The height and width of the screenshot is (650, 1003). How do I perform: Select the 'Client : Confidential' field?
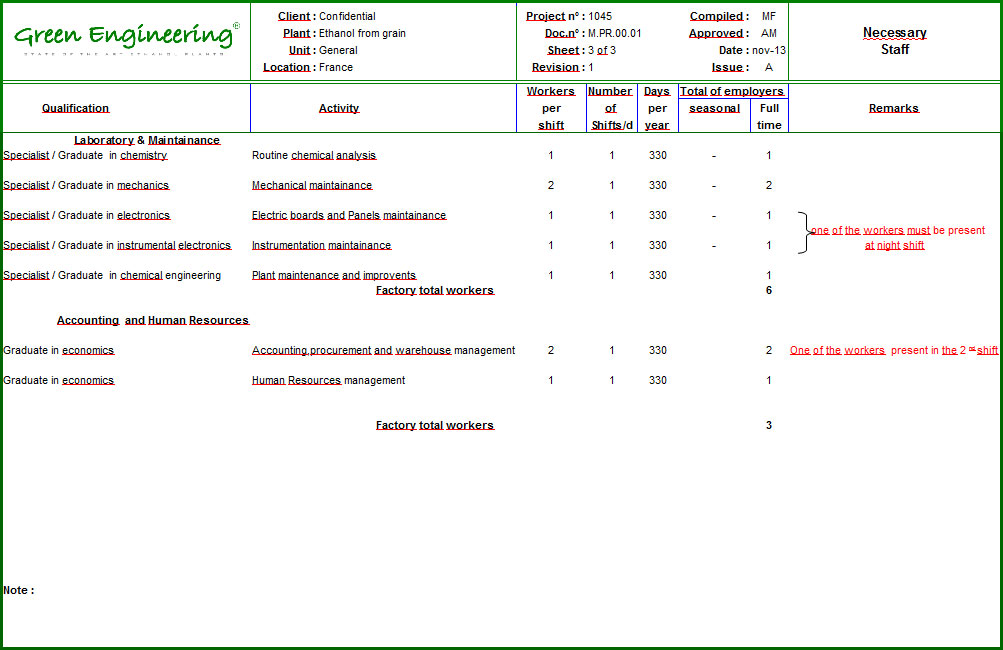pyautogui.click(x=327, y=17)
